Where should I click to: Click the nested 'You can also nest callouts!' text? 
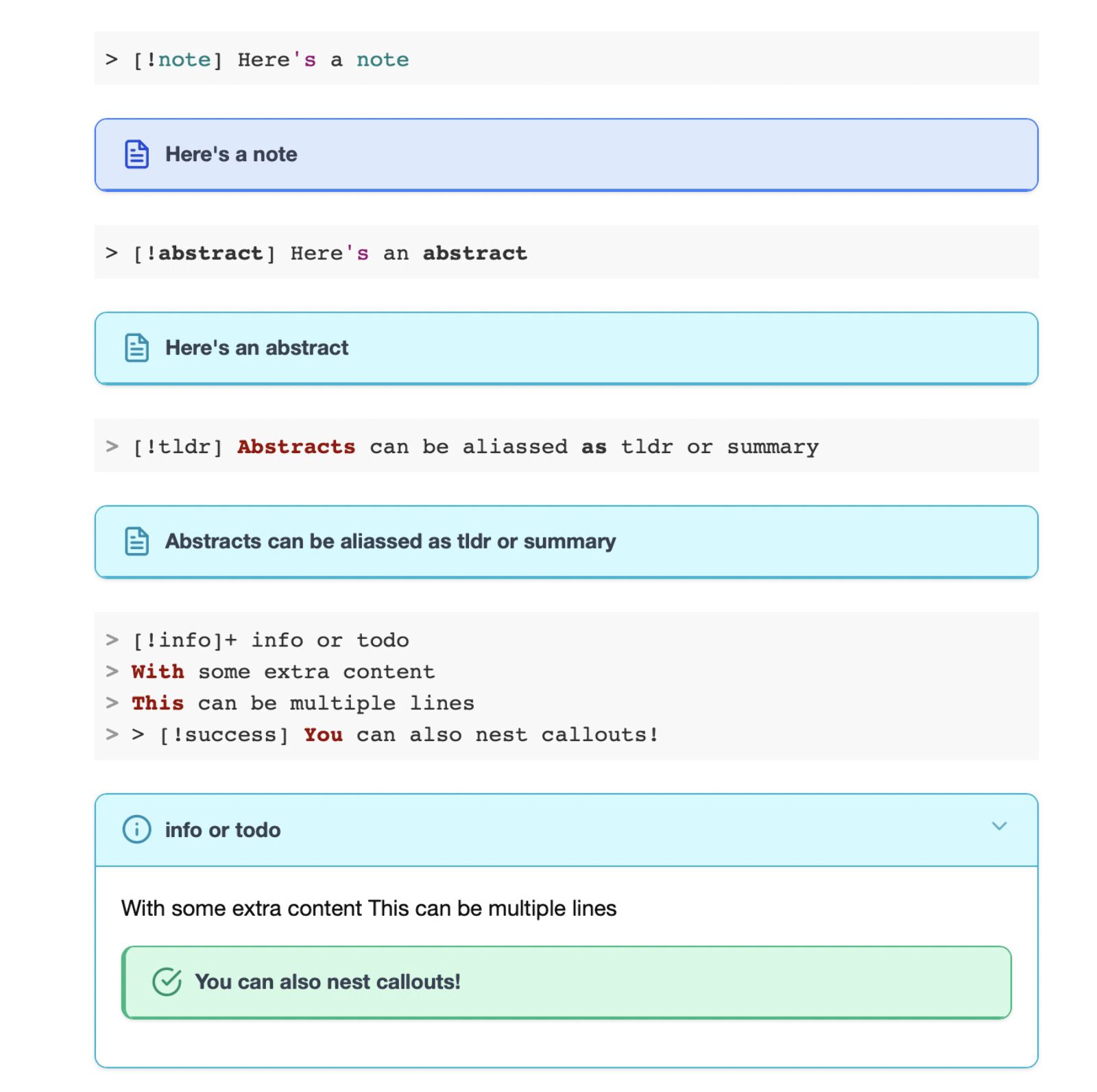(327, 982)
